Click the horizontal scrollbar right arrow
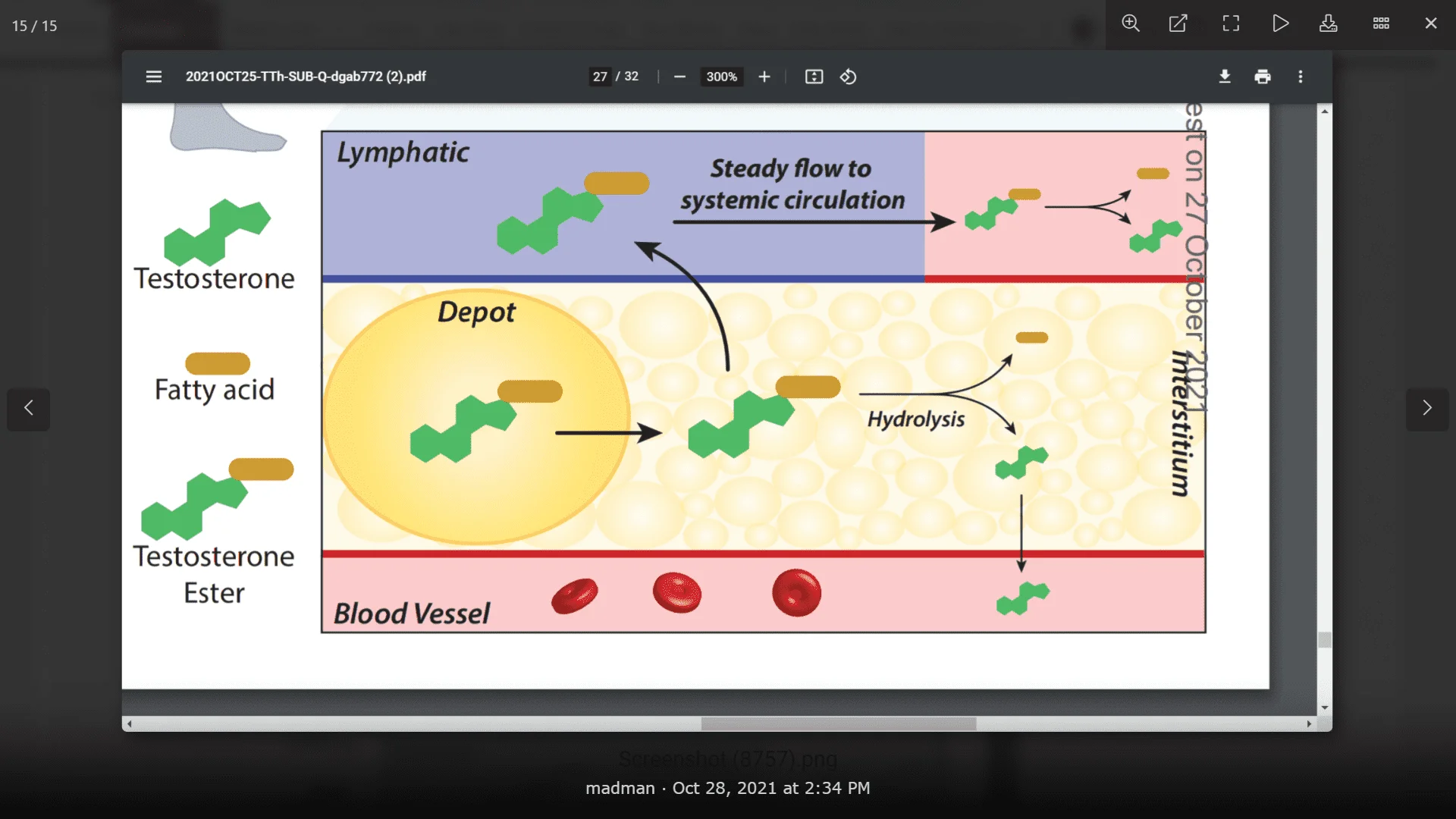 (x=1310, y=724)
